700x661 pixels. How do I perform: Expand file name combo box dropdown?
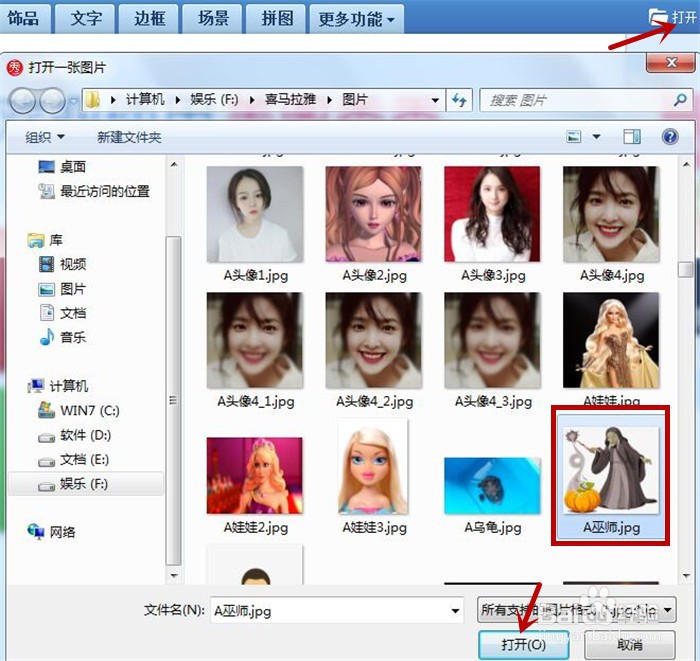[455, 611]
